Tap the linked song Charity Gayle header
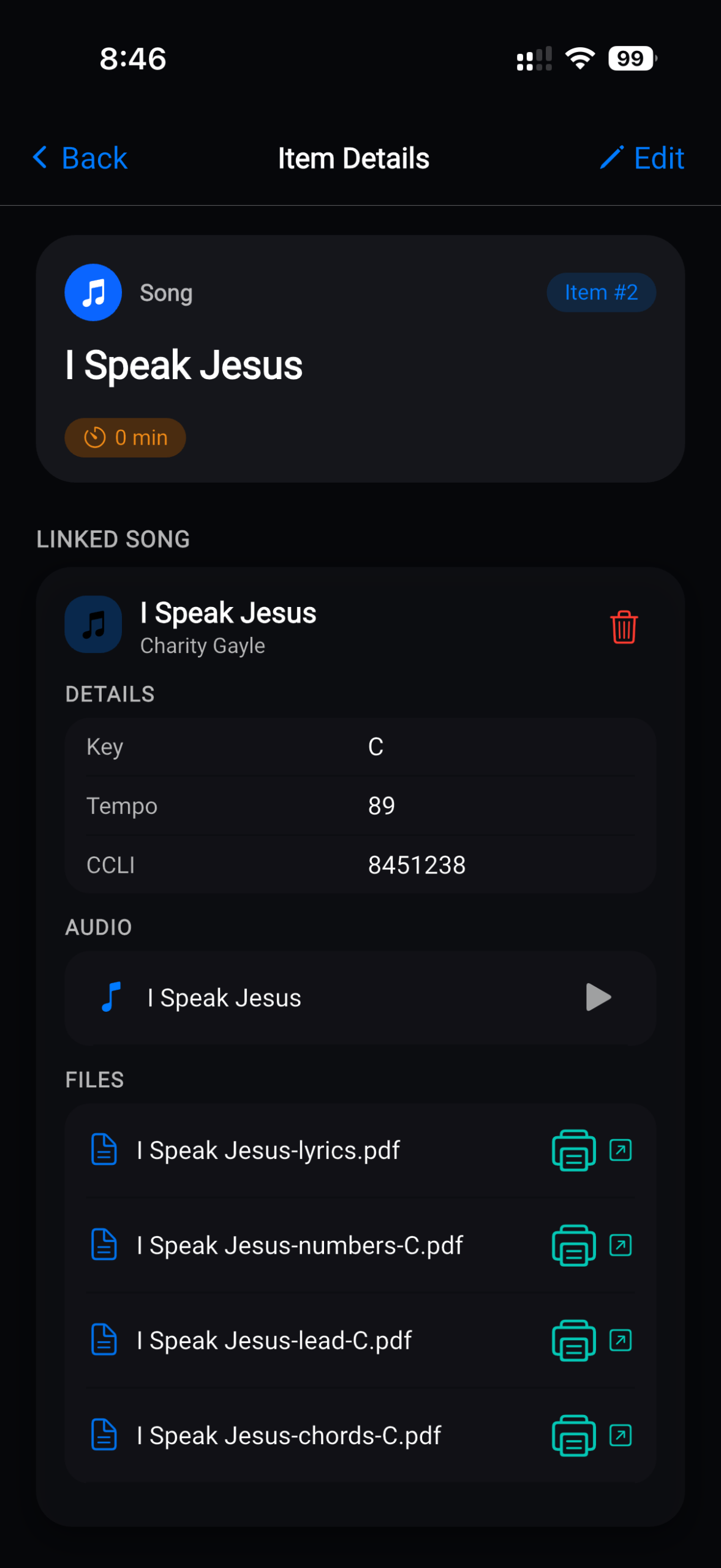The height and width of the screenshot is (1568, 721). point(228,625)
